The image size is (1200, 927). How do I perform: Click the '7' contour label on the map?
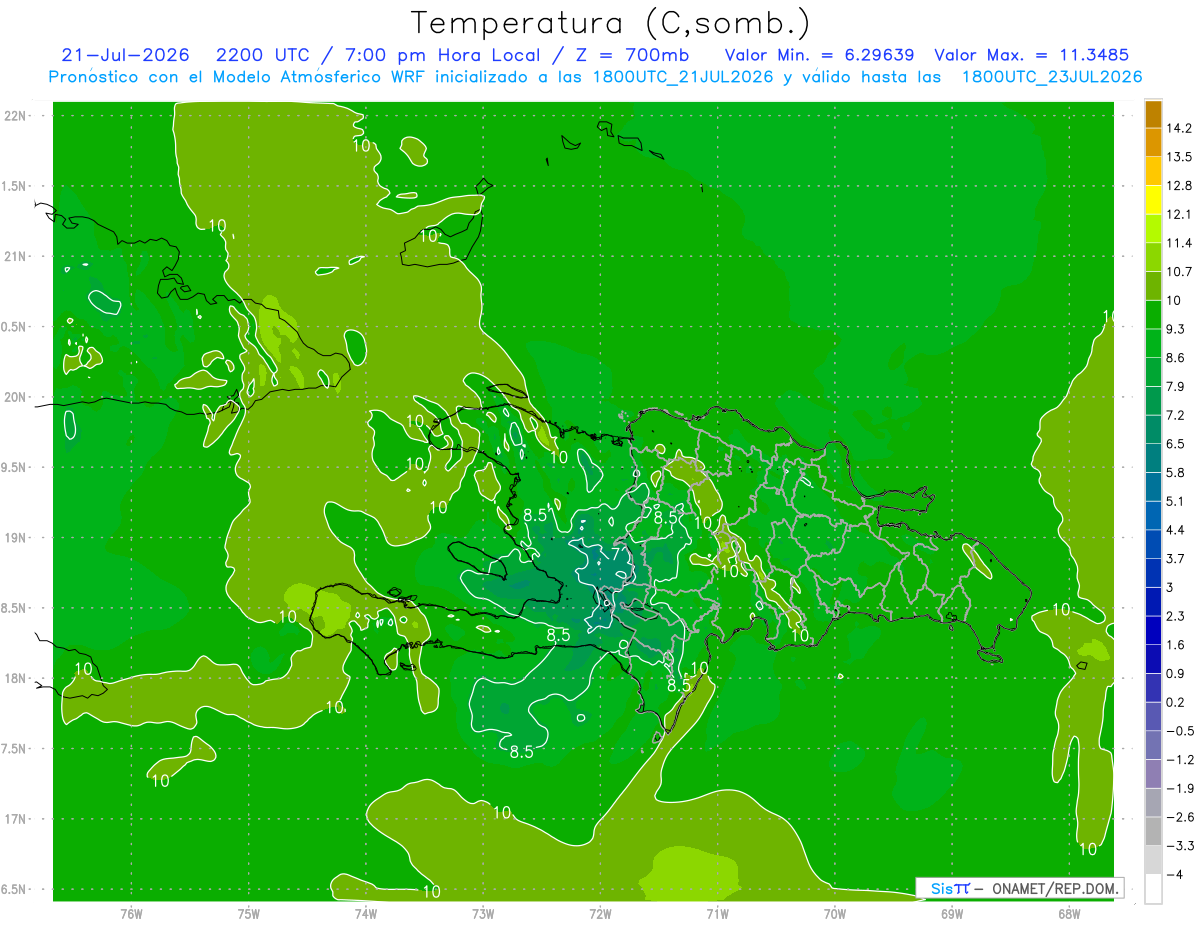point(617,553)
